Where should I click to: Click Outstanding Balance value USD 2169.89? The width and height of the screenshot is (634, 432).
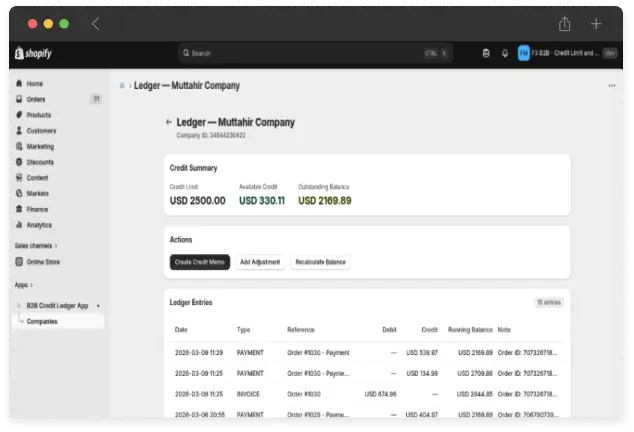(325, 201)
